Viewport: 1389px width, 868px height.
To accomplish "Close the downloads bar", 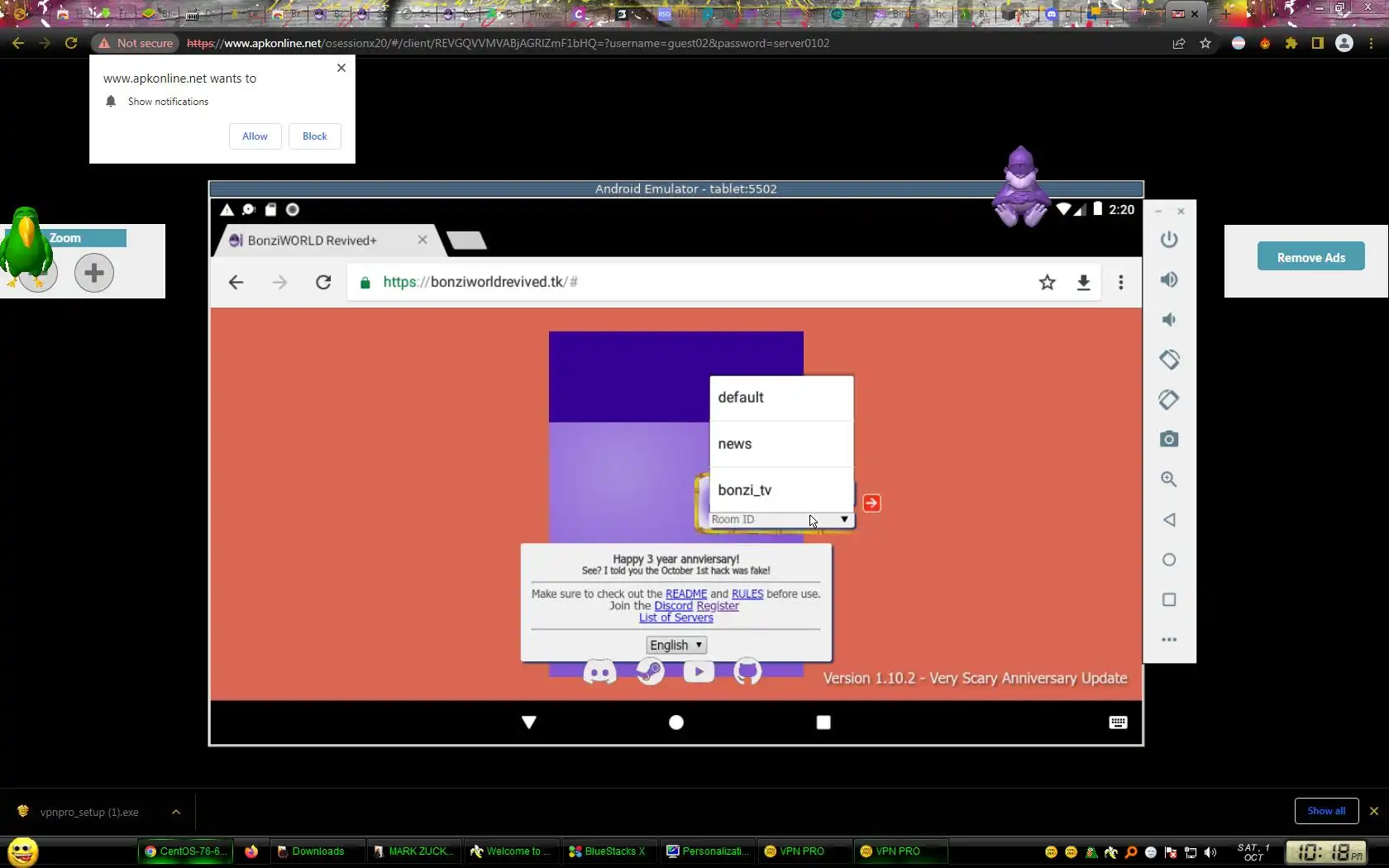I will click(1374, 811).
